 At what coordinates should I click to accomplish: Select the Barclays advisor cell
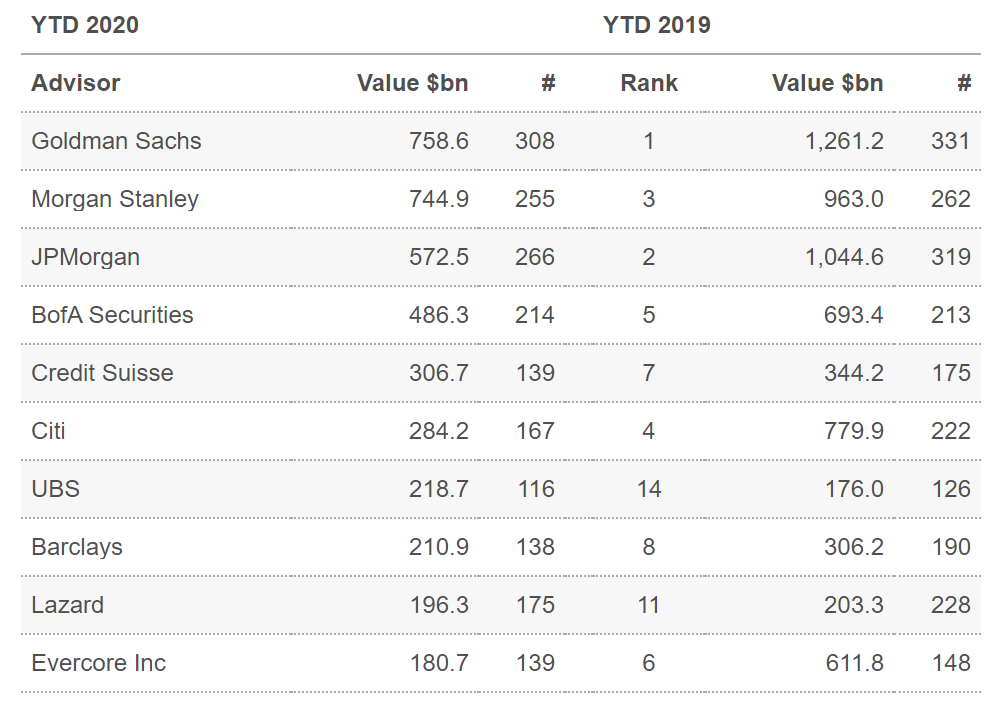click(x=77, y=547)
